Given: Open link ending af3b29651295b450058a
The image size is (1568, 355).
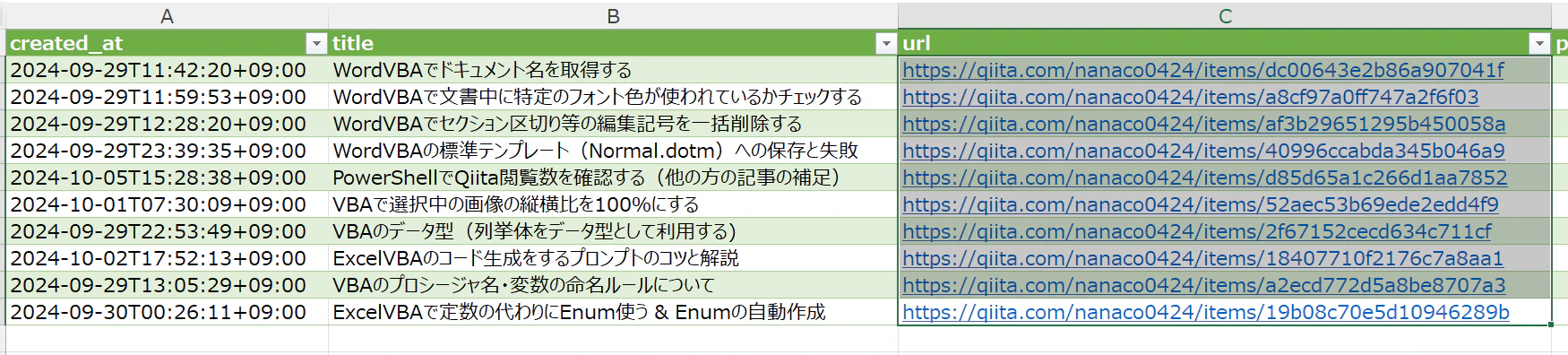Looking at the screenshot, I should (1204, 124).
